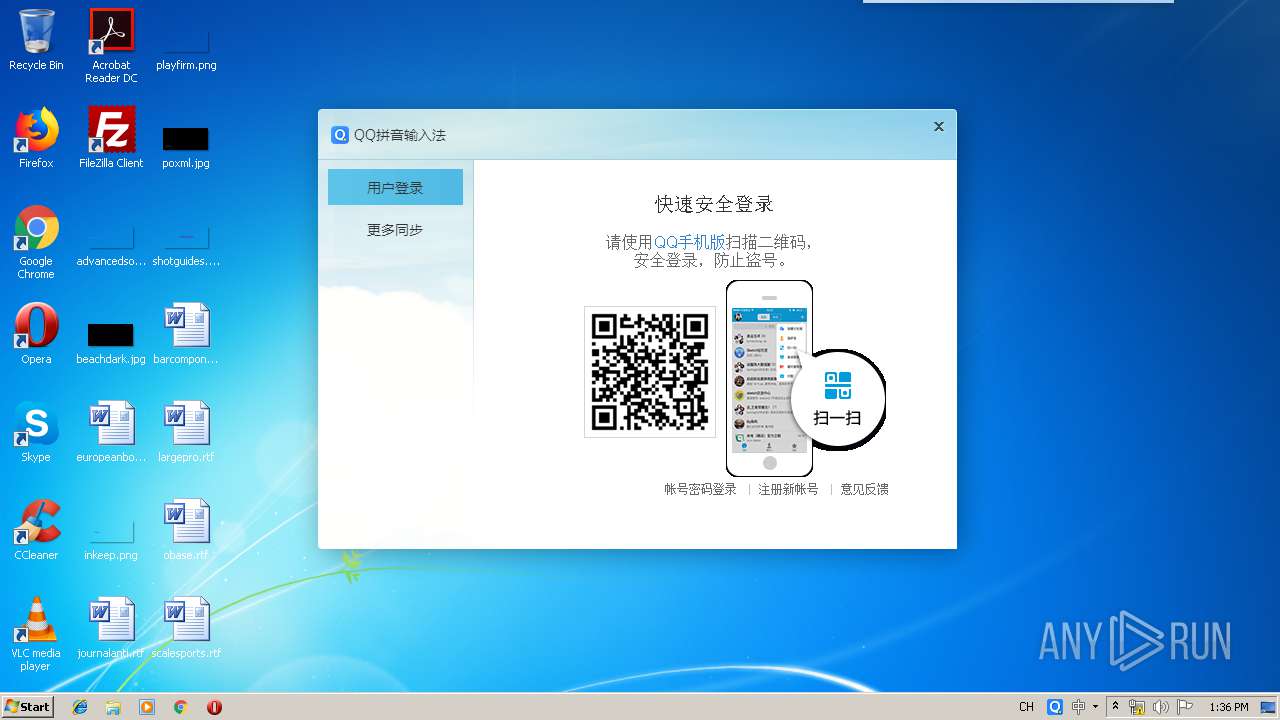Open Recycle Bin desktop icon
The width and height of the screenshot is (1280, 720).
click(36, 40)
